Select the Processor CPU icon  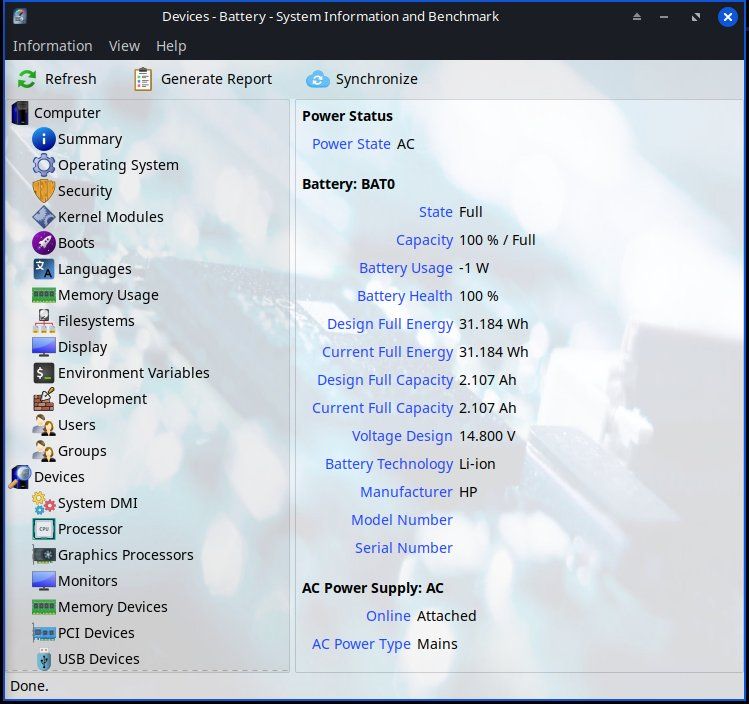coord(43,529)
